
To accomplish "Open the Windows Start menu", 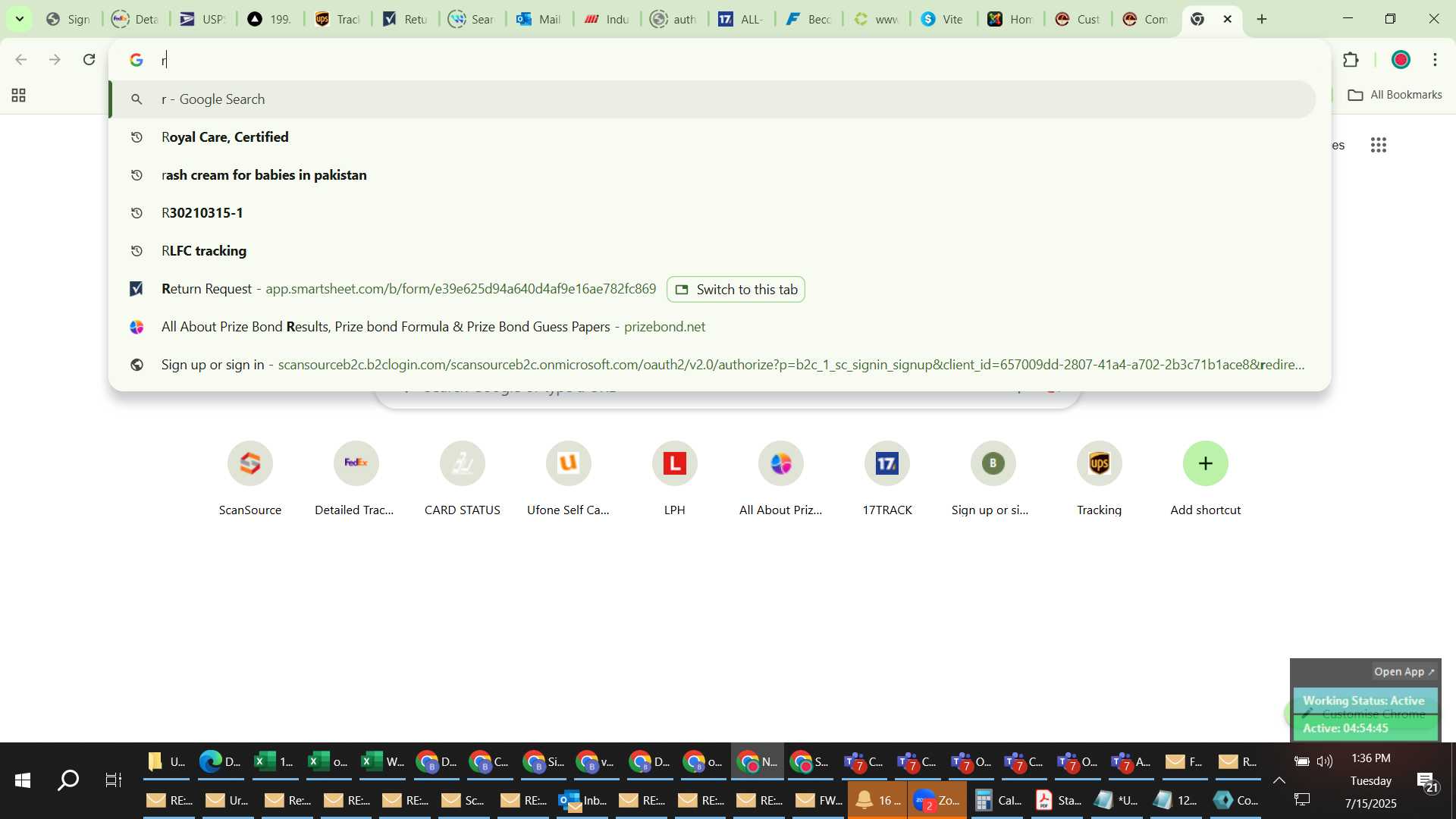I will 23,780.
